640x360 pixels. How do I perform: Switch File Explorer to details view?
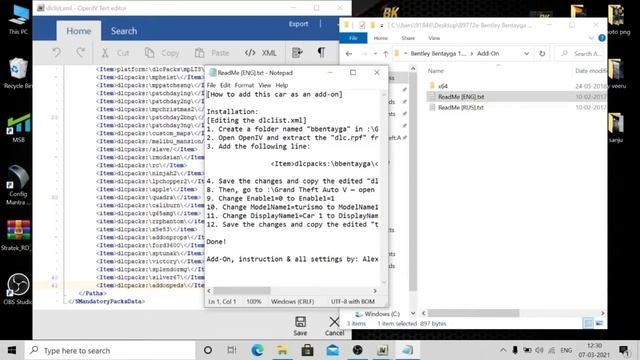[588, 323]
